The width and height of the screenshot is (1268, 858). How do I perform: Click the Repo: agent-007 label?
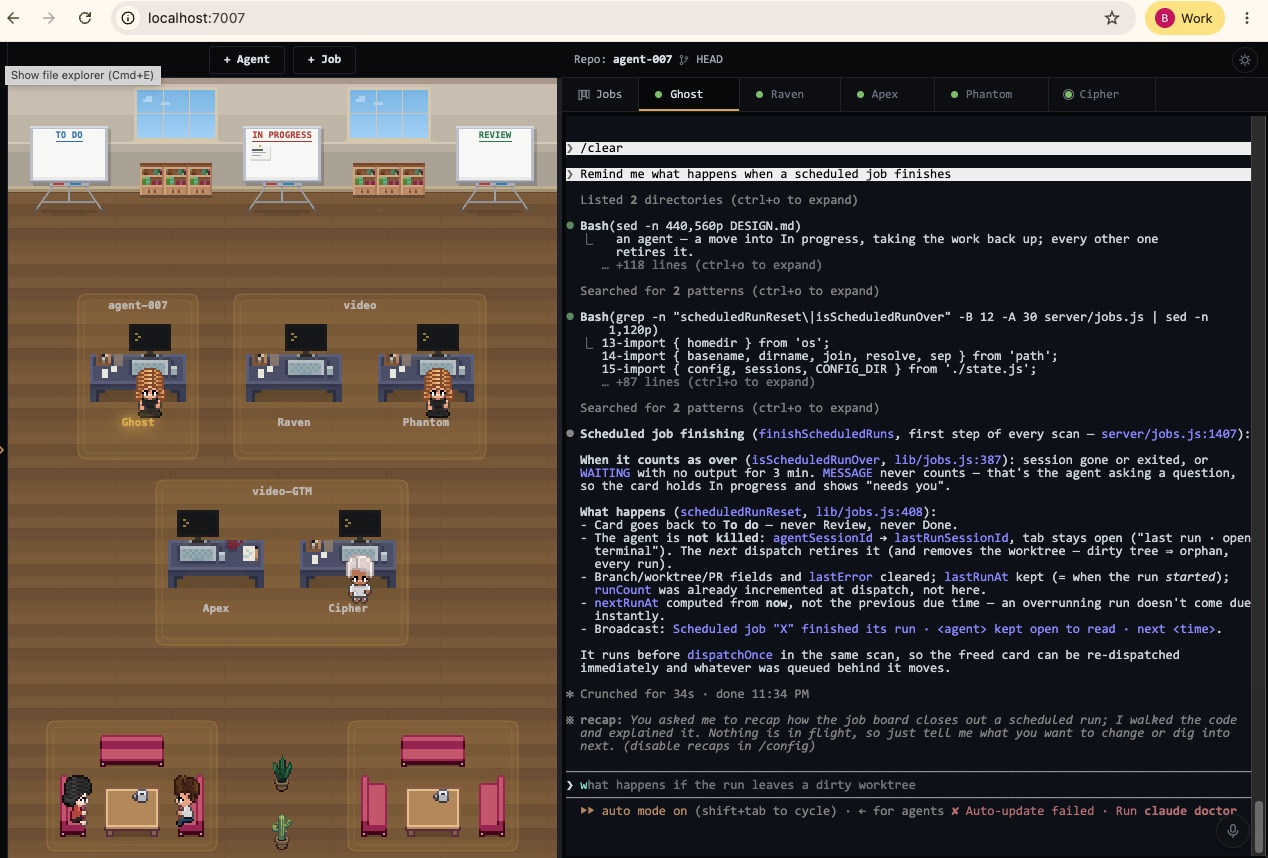(x=623, y=59)
